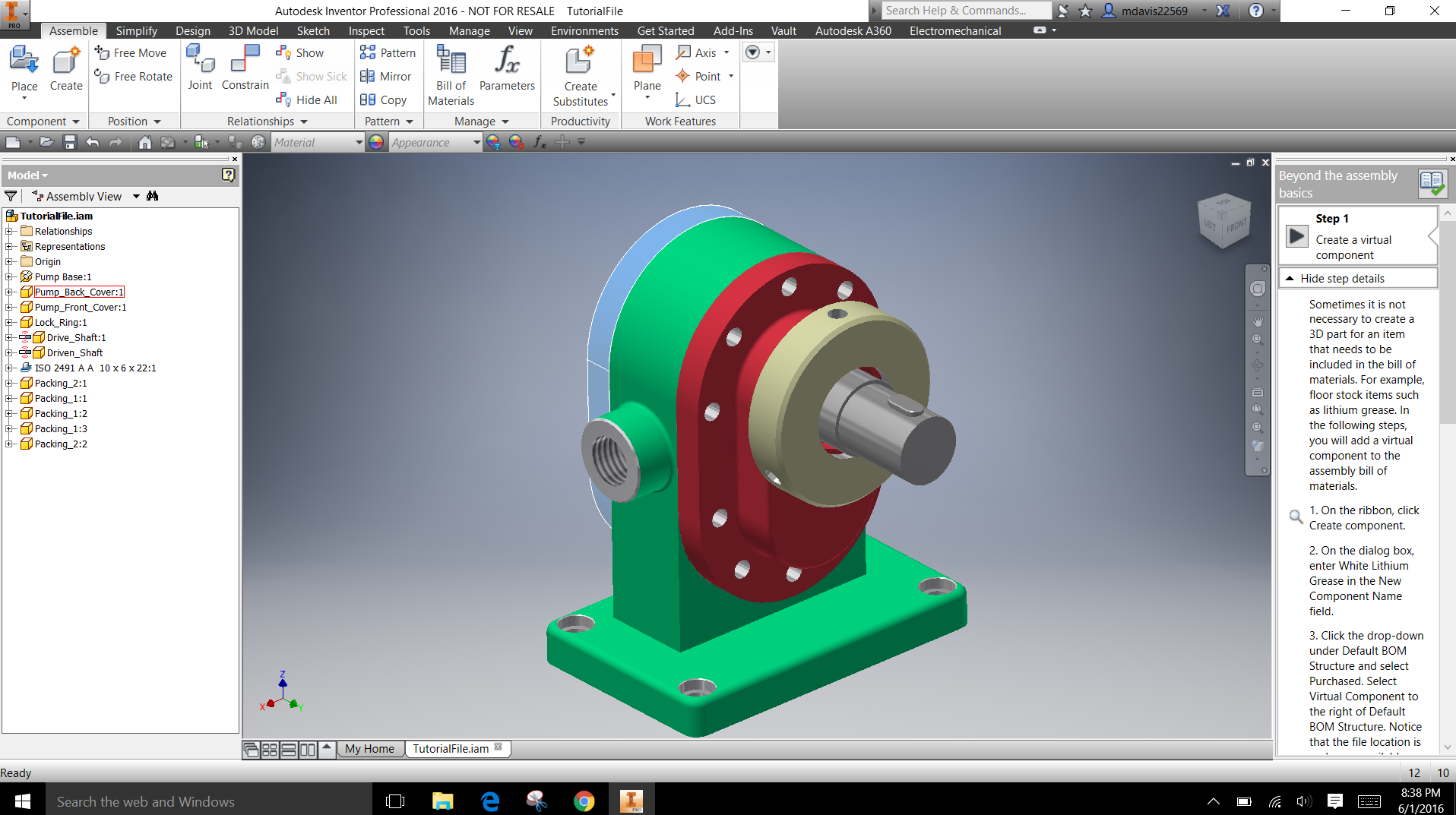The height and width of the screenshot is (815, 1456).
Task: Open the Inspect ribbon tab
Action: coord(366,30)
